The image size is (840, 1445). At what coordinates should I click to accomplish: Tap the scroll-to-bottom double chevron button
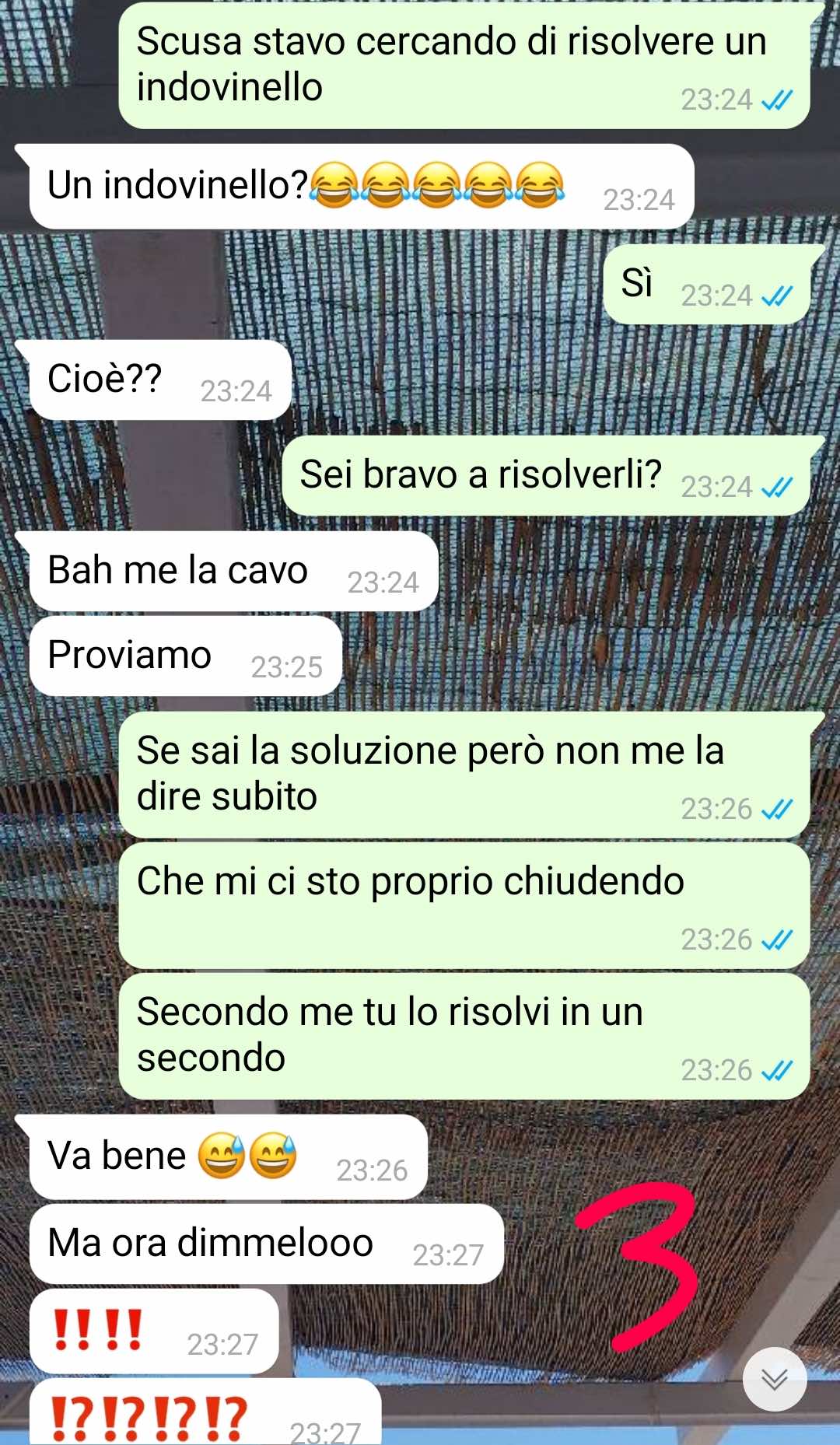point(775,1379)
